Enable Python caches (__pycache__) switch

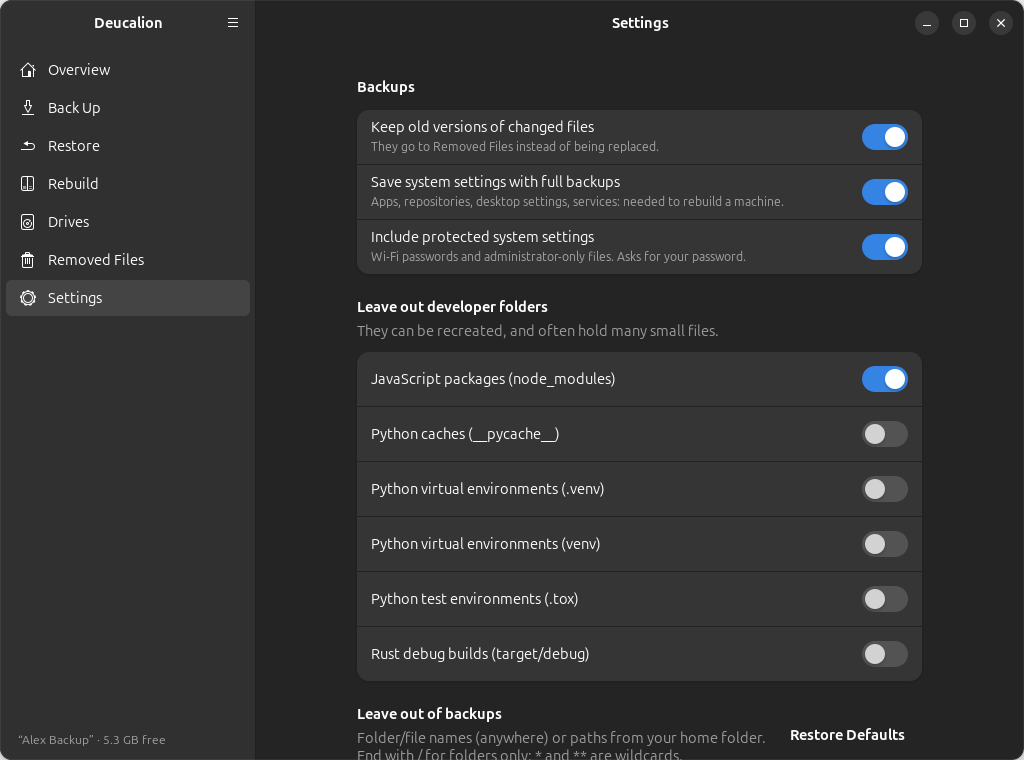pyautogui.click(x=884, y=434)
